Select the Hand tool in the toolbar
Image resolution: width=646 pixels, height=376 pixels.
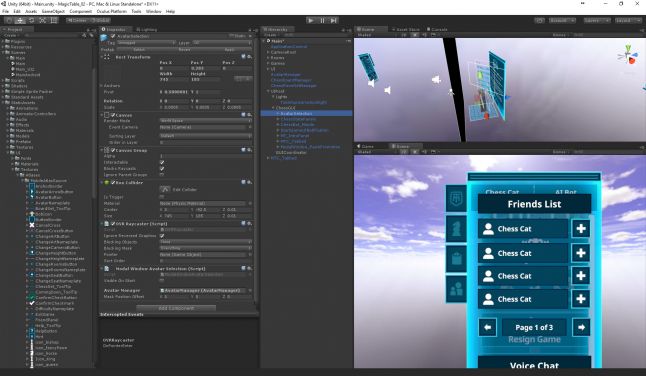[9, 20]
